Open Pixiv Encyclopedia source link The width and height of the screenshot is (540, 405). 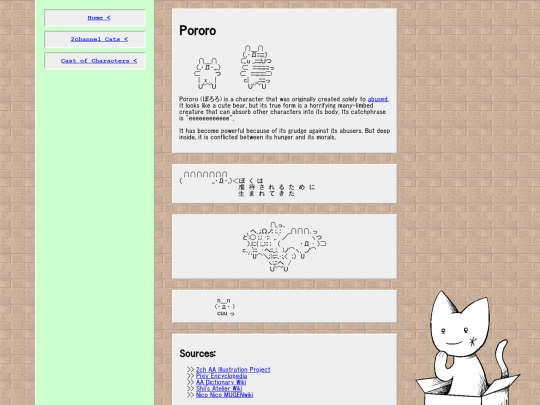coord(221,376)
